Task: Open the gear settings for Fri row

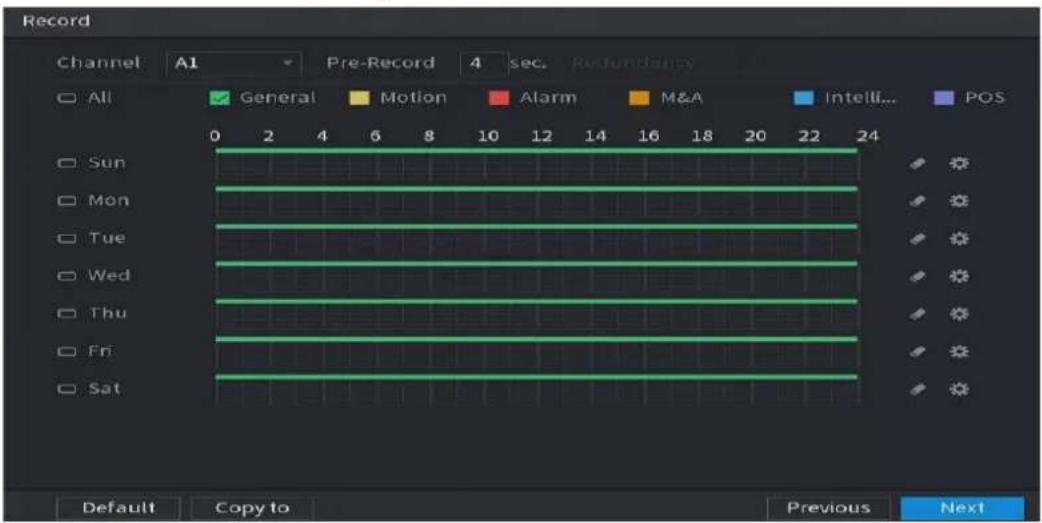Action: click(x=958, y=351)
